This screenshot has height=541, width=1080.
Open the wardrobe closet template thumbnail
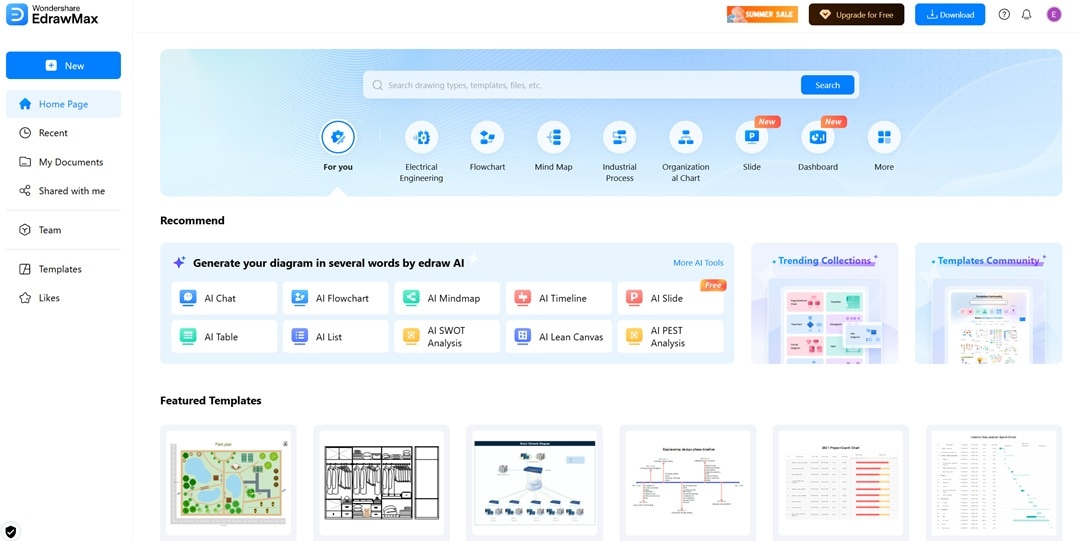tap(382, 483)
